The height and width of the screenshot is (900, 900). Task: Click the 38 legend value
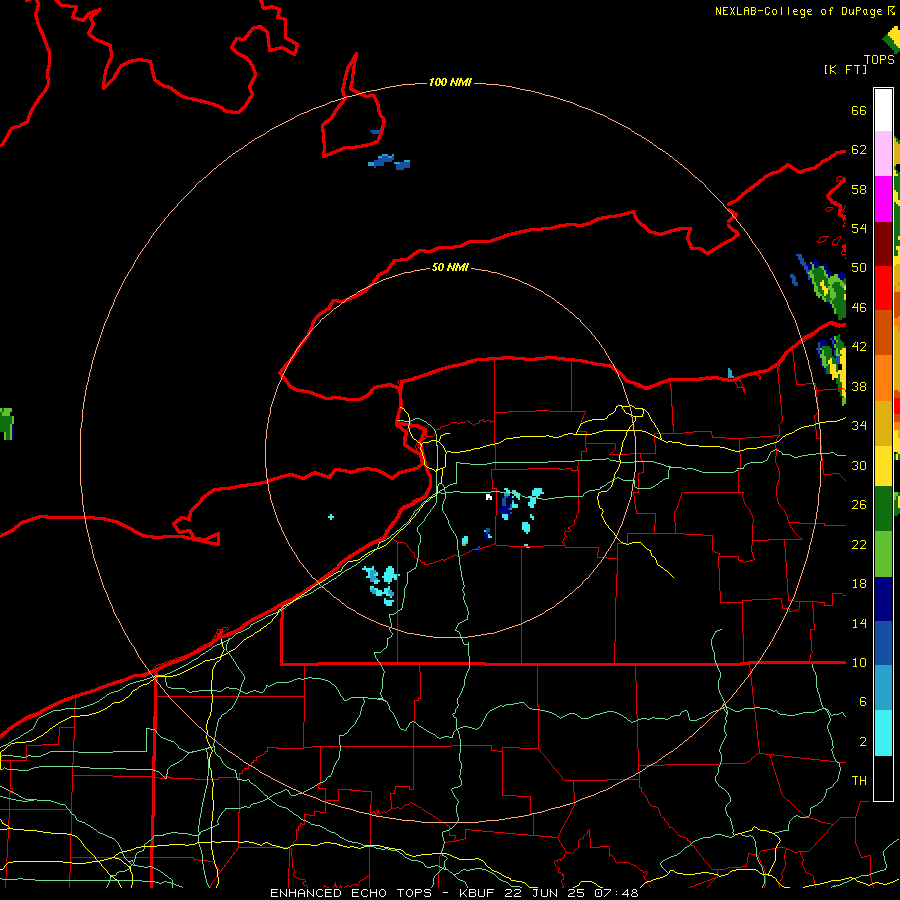[x=859, y=386]
